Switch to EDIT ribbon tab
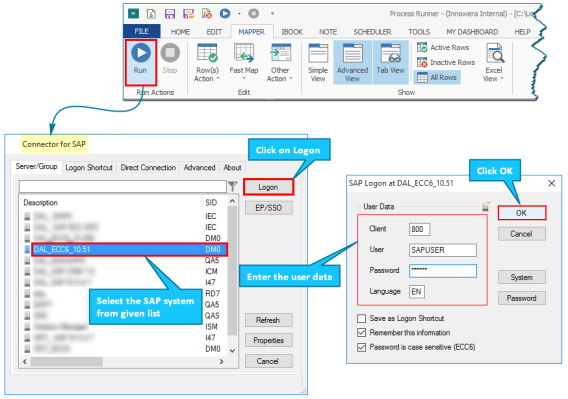Screen dimensions: 568x399 214,32
